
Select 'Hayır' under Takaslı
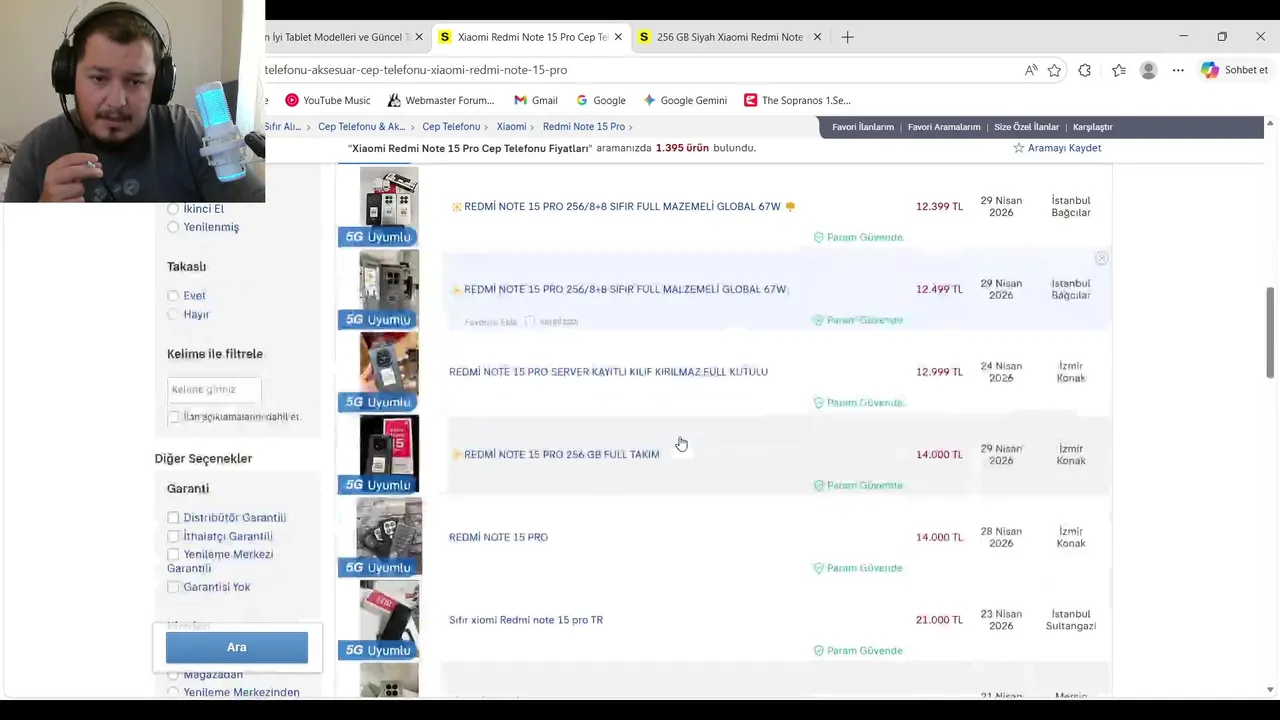(x=173, y=314)
